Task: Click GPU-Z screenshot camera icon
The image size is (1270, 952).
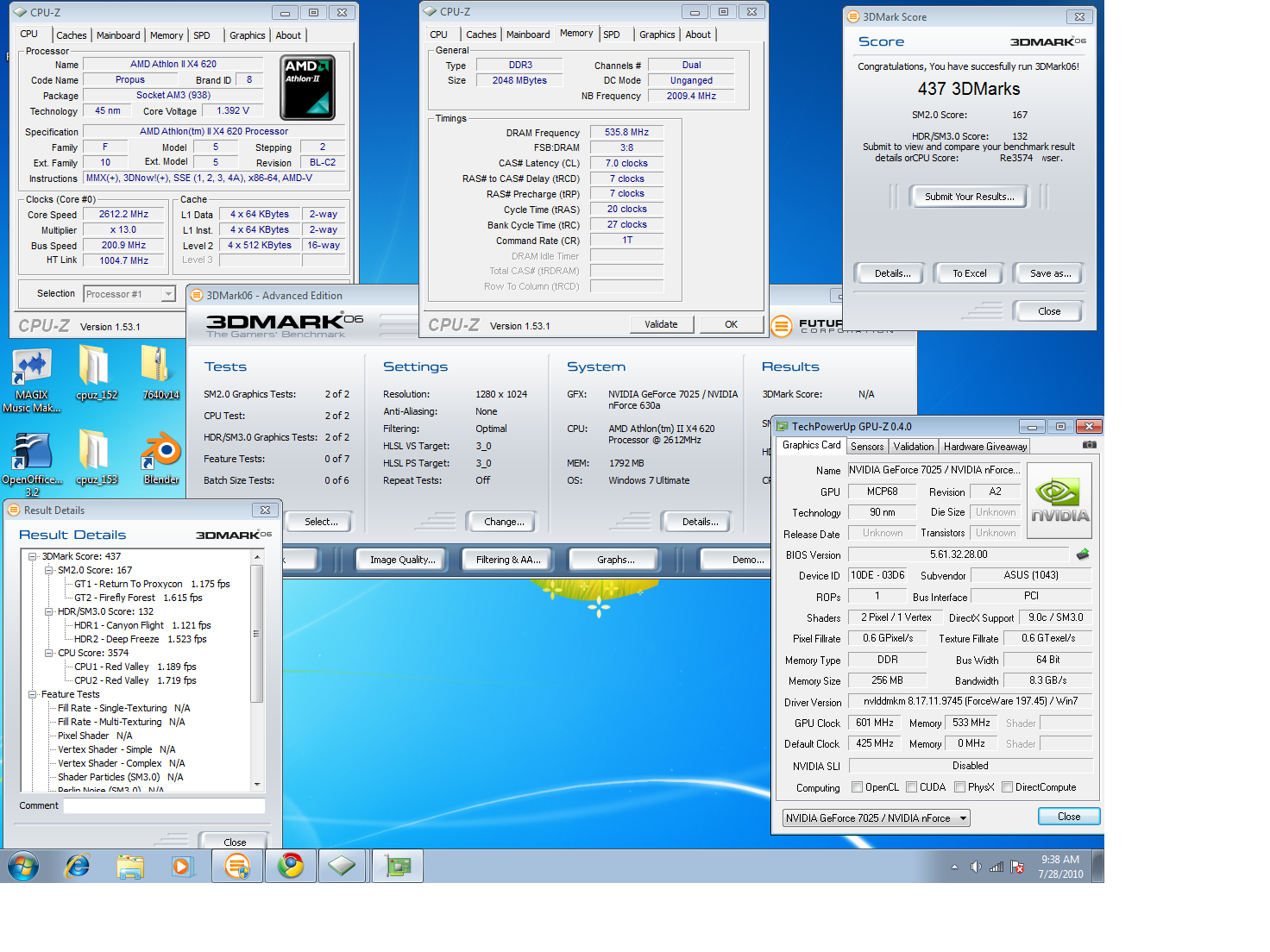Action: tap(1090, 445)
